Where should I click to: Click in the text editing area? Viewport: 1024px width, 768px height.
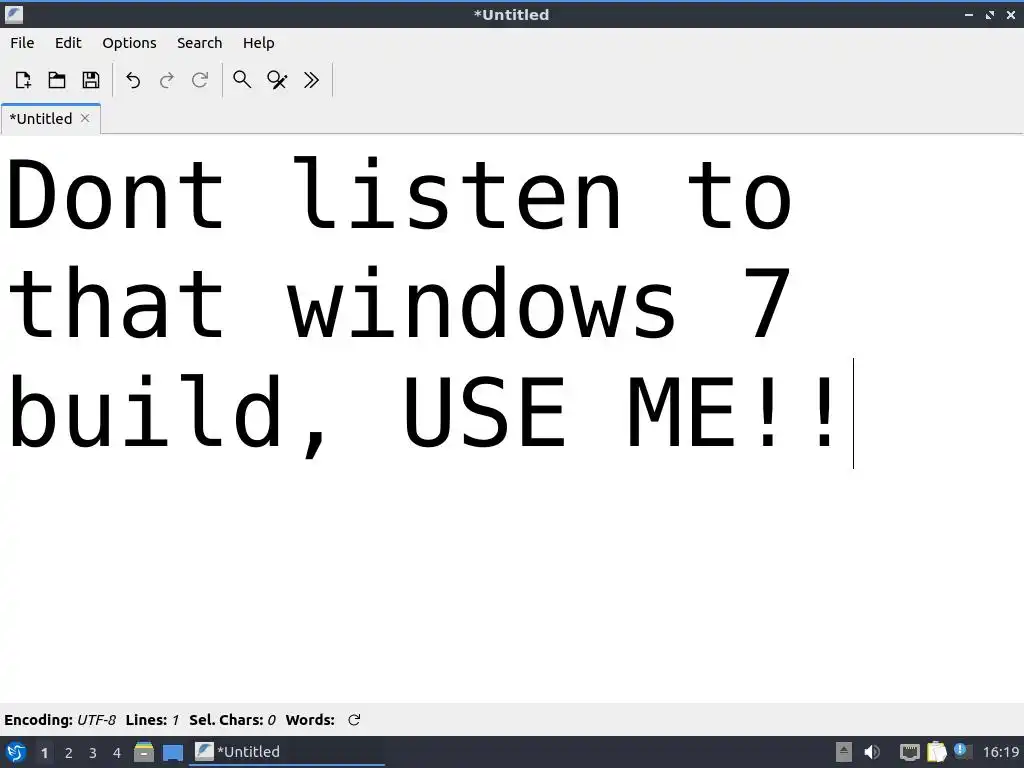pyautogui.click(x=512, y=418)
